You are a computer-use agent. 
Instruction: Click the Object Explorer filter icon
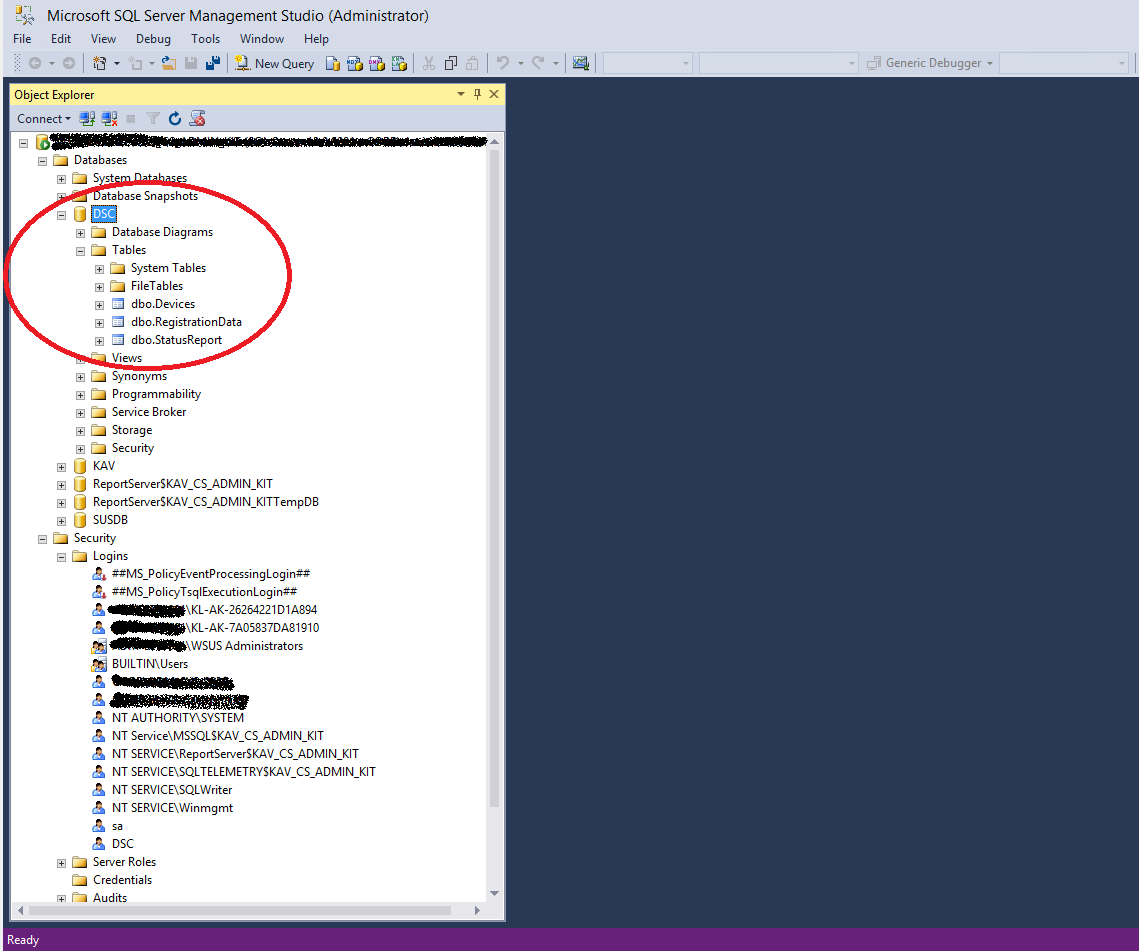[x=153, y=118]
